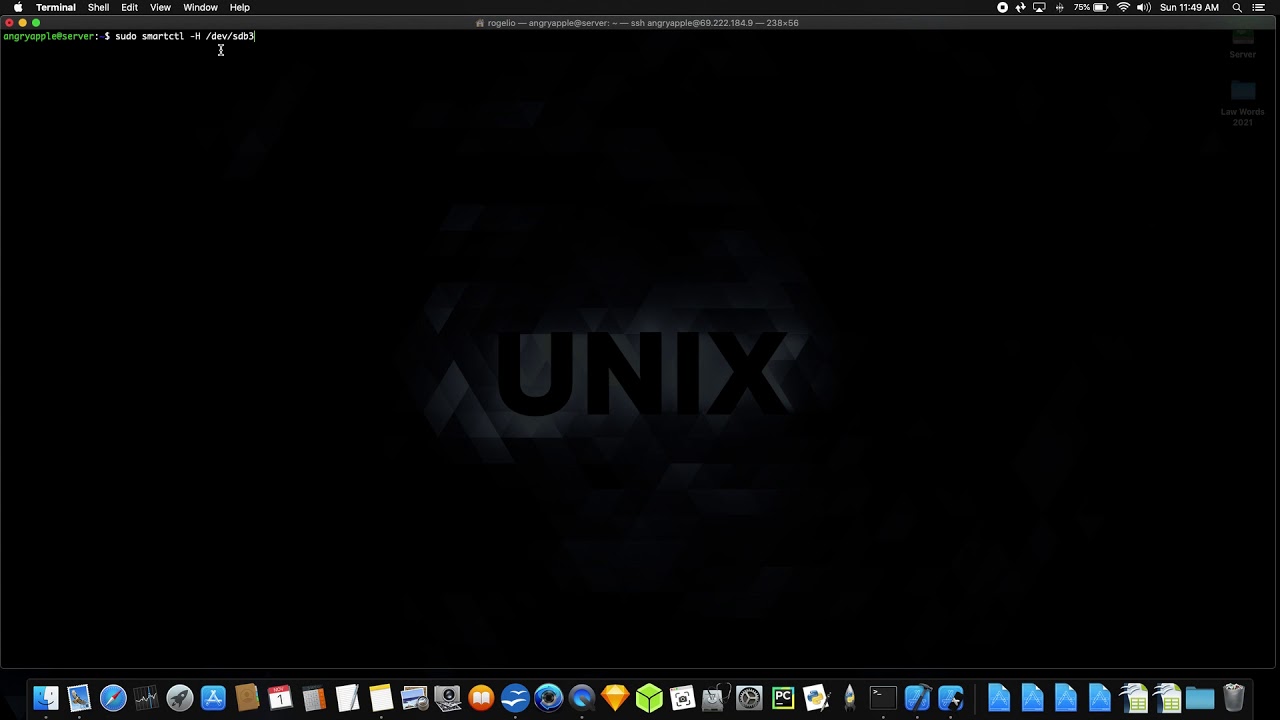1280x720 pixels.
Task: Open the Stocks app in dock
Action: (x=146, y=697)
